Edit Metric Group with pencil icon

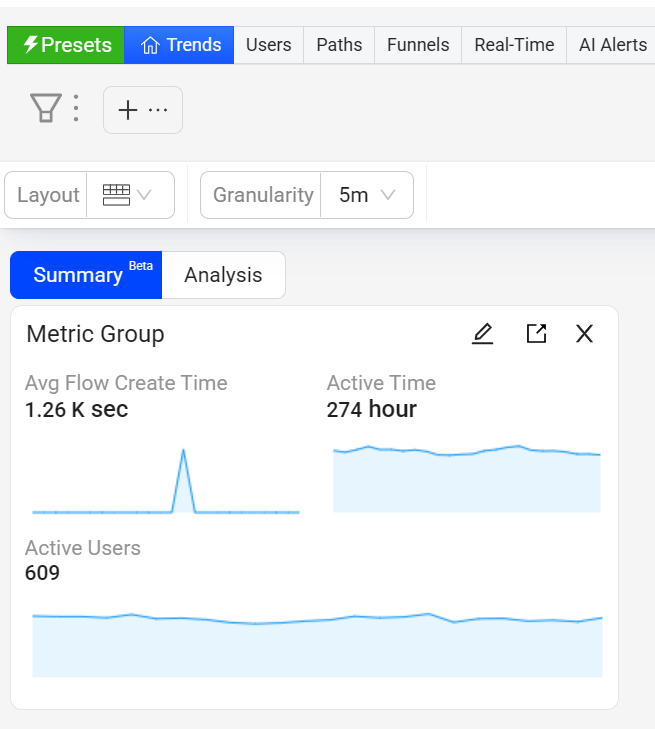click(x=483, y=334)
